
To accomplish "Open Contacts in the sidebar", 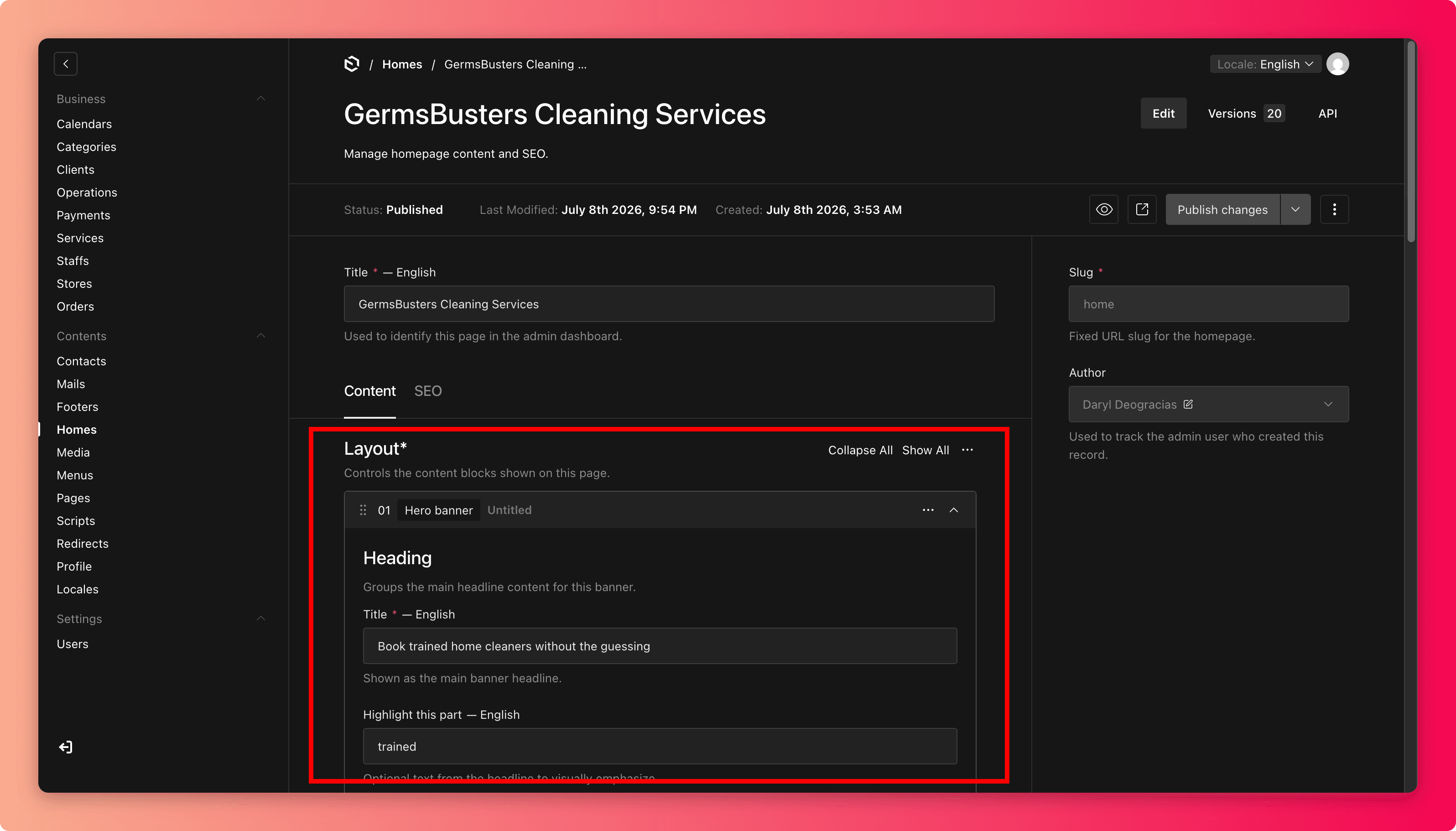I will tap(82, 361).
